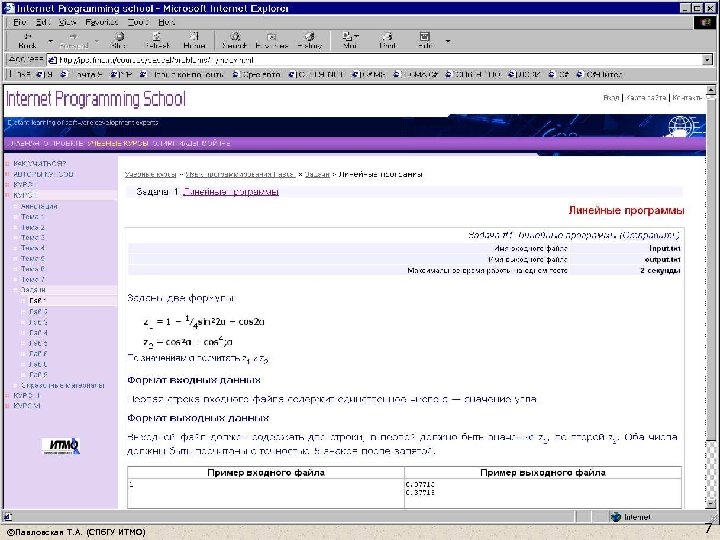Print the page using the Print icon
Viewport: 720px width, 540px height.
click(388, 40)
